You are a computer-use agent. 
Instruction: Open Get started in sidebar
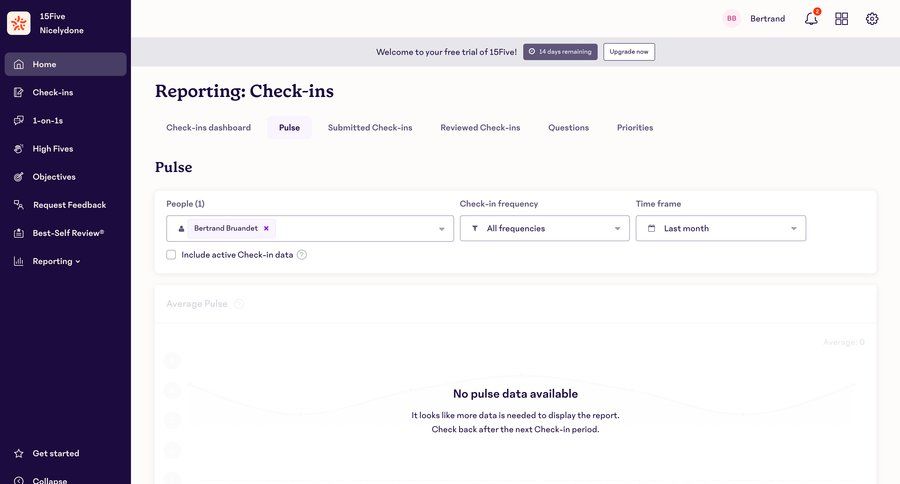pyautogui.click(x=56, y=453)
